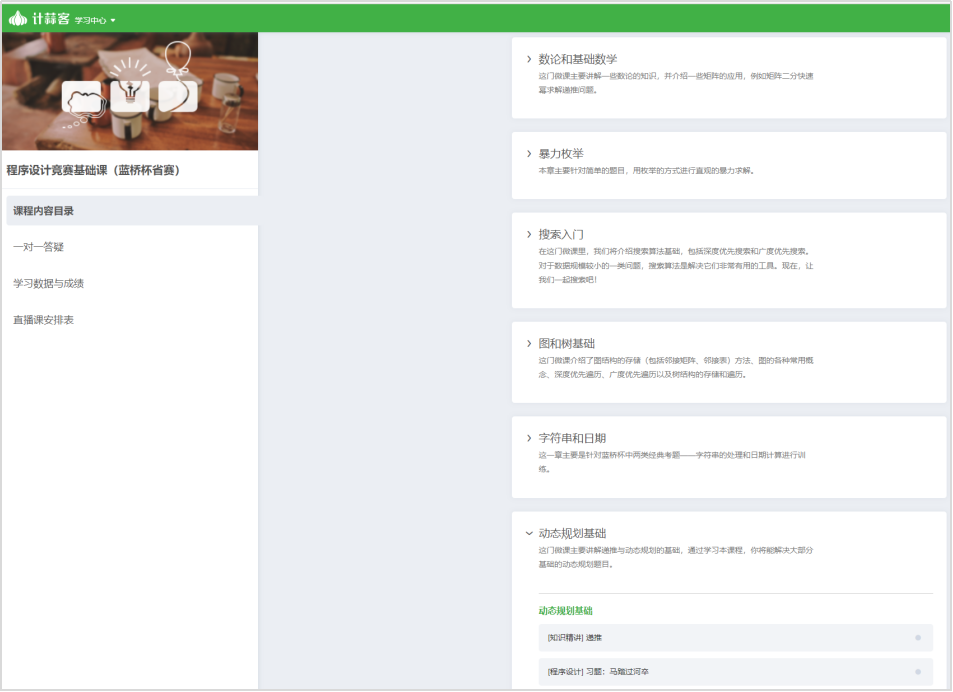Expand the 图和树基础 chapter chevron
This screenshot has height=692, width=953.
tap(529, 343)
